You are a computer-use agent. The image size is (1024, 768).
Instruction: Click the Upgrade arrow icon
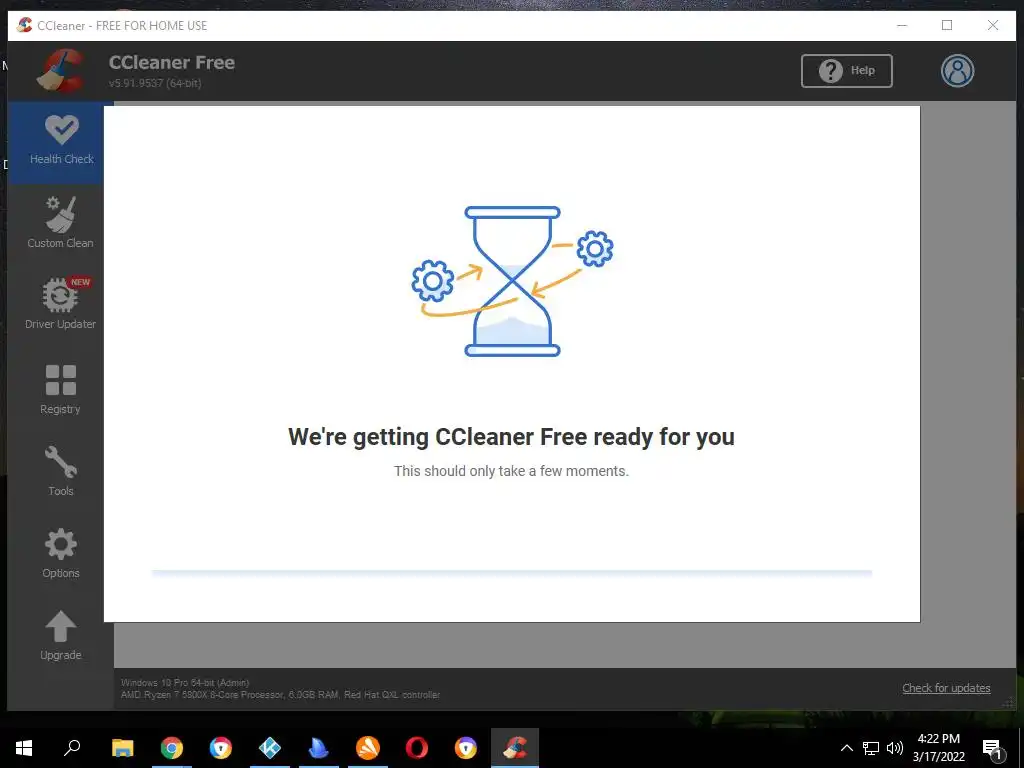click(61, 627)
